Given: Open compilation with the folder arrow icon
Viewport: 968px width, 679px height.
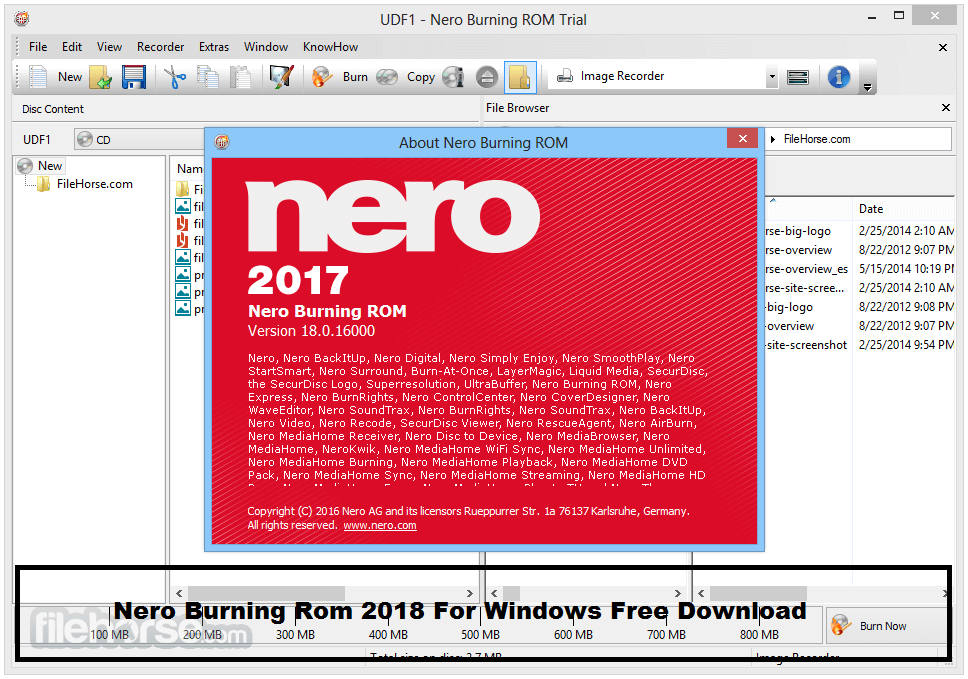Looking at the screenshot, I should (101, 77).
